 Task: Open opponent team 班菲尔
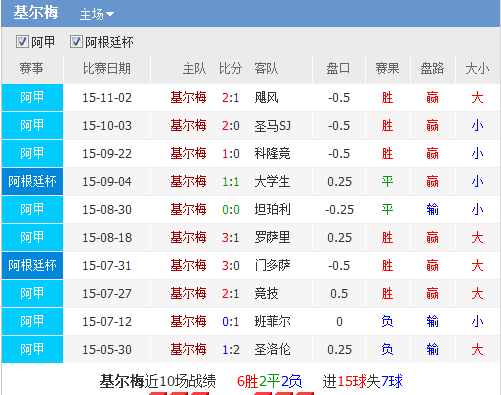(272, 322)
